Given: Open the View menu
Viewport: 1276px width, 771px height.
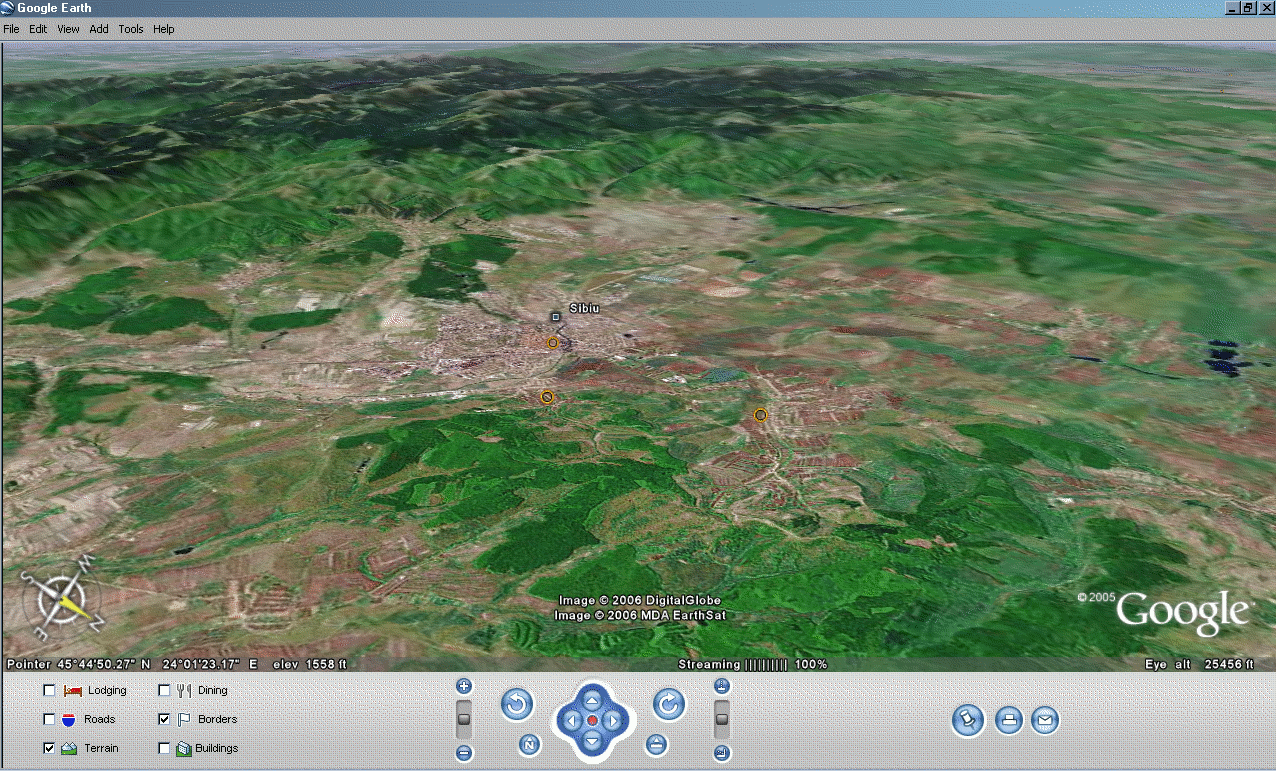Looking at the screenshot, I should [68, 29].
